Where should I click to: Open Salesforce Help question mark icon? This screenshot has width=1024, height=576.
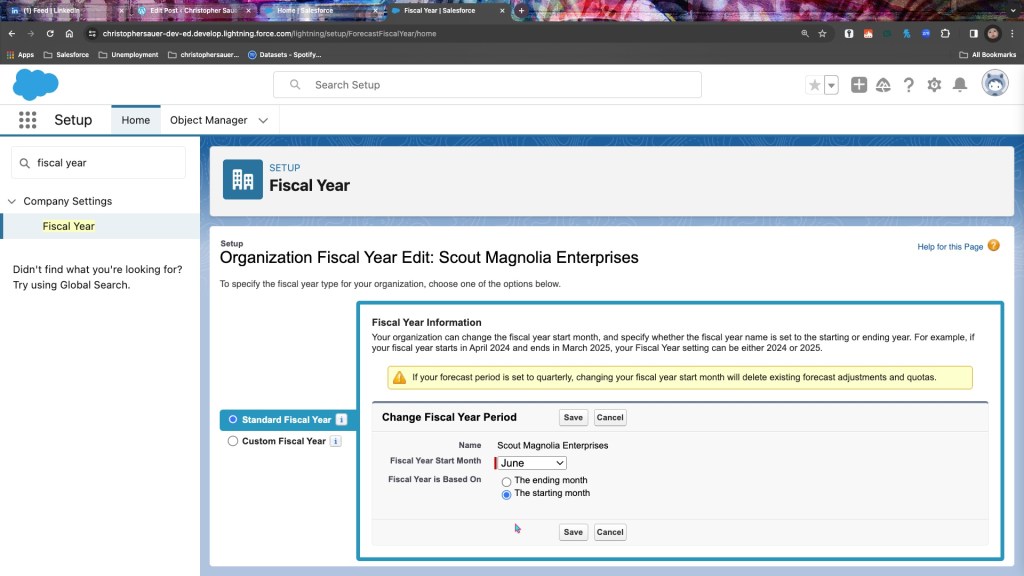(x=908, y=85)
